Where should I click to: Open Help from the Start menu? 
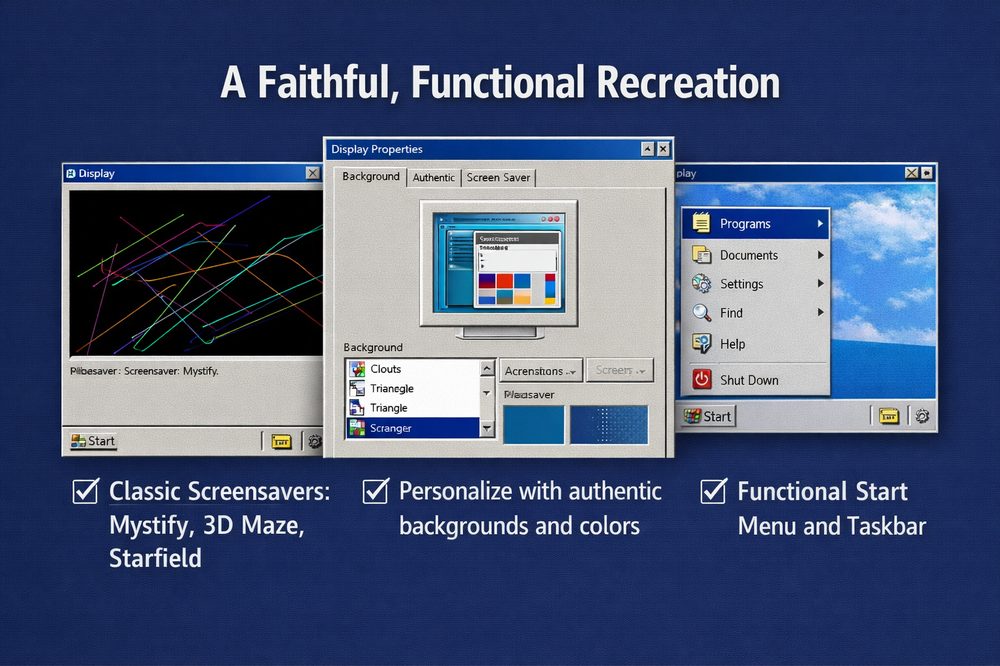point(756,344)
